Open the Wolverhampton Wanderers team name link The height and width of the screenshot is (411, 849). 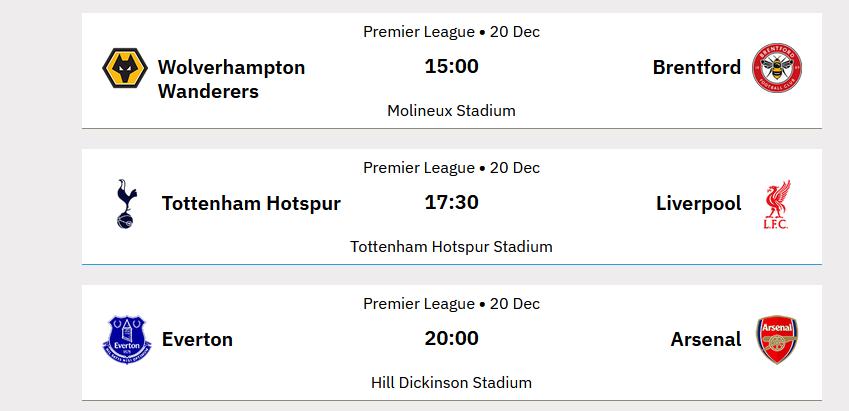tap(231, 79)
